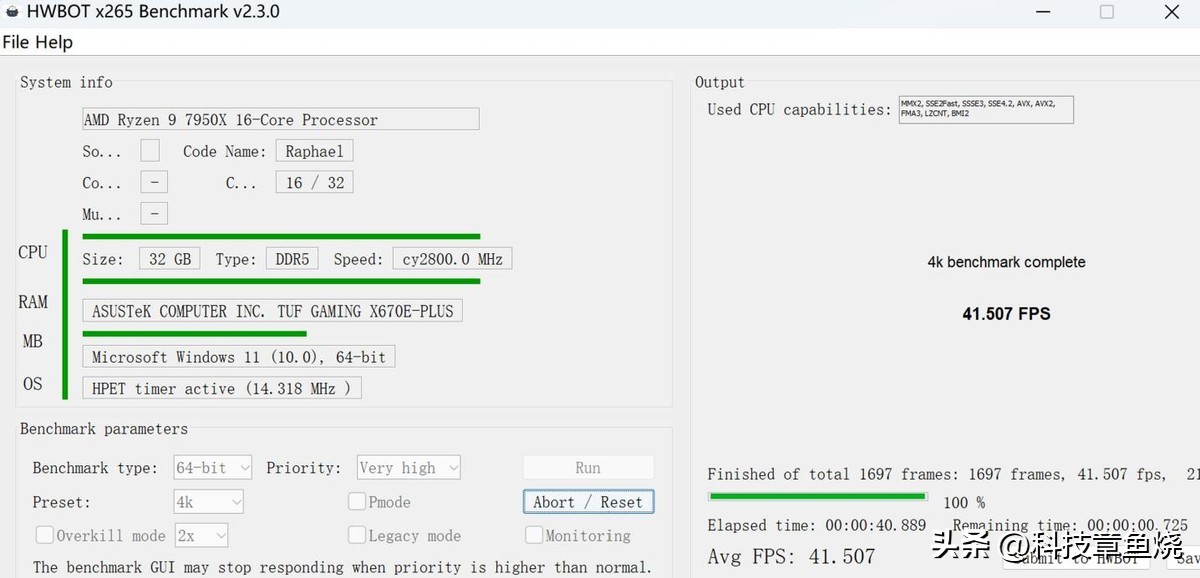Click the Mu... dash field
The height and width of the screenshot is (578, 1200).
[x=154, y=214]
